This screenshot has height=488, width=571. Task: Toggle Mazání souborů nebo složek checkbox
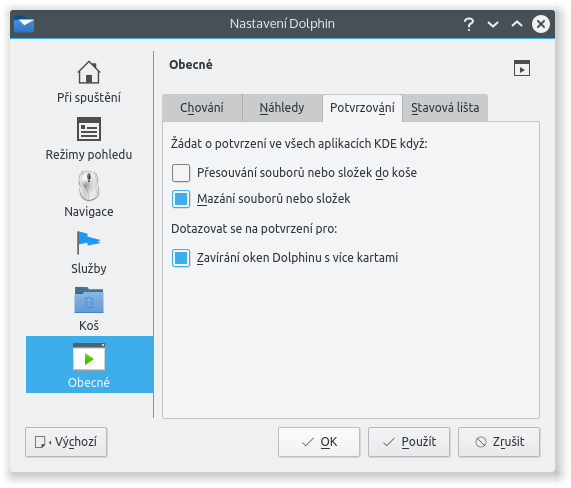(181, 199)
